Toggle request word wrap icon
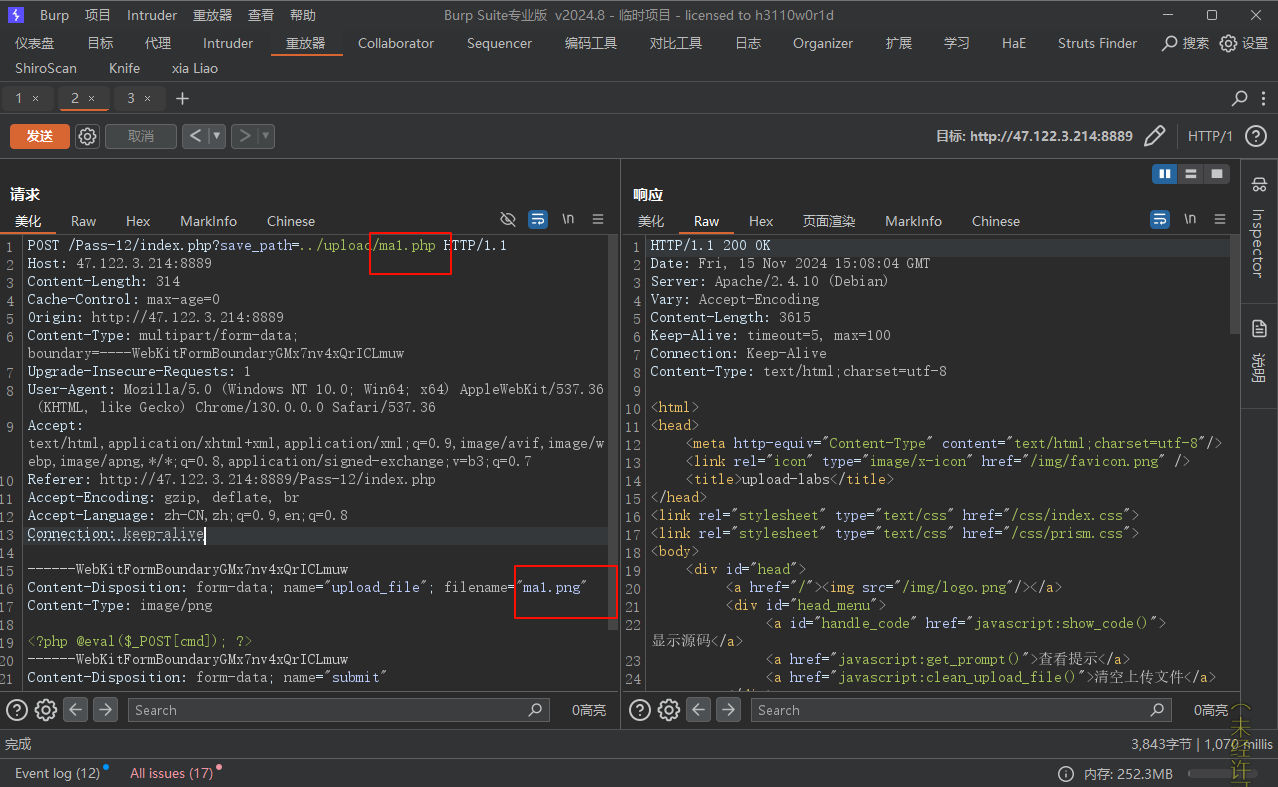The width and height of the screenshot is (1278, 787). point(538,219)
